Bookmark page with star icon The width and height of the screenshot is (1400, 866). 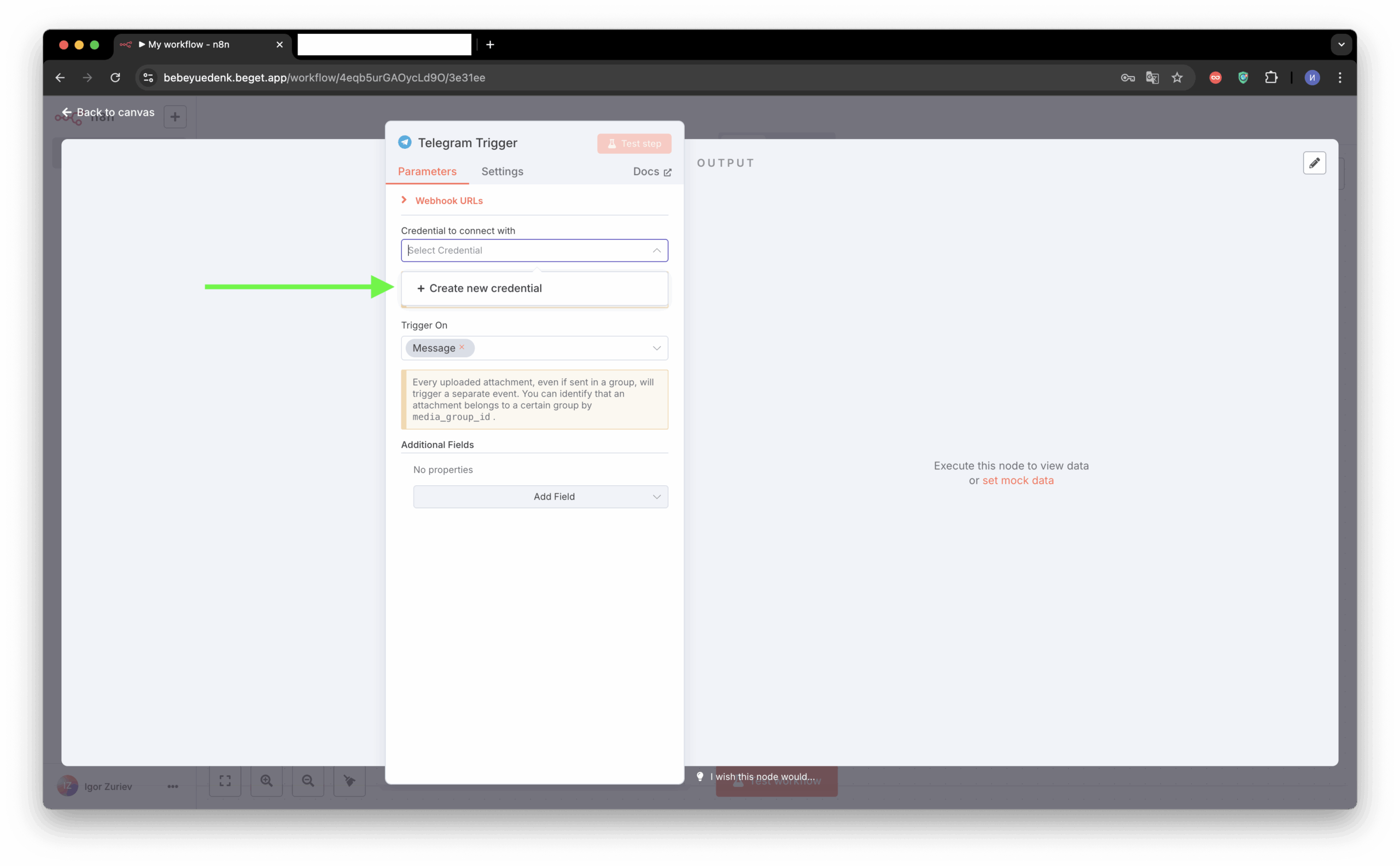[1177, 77]
